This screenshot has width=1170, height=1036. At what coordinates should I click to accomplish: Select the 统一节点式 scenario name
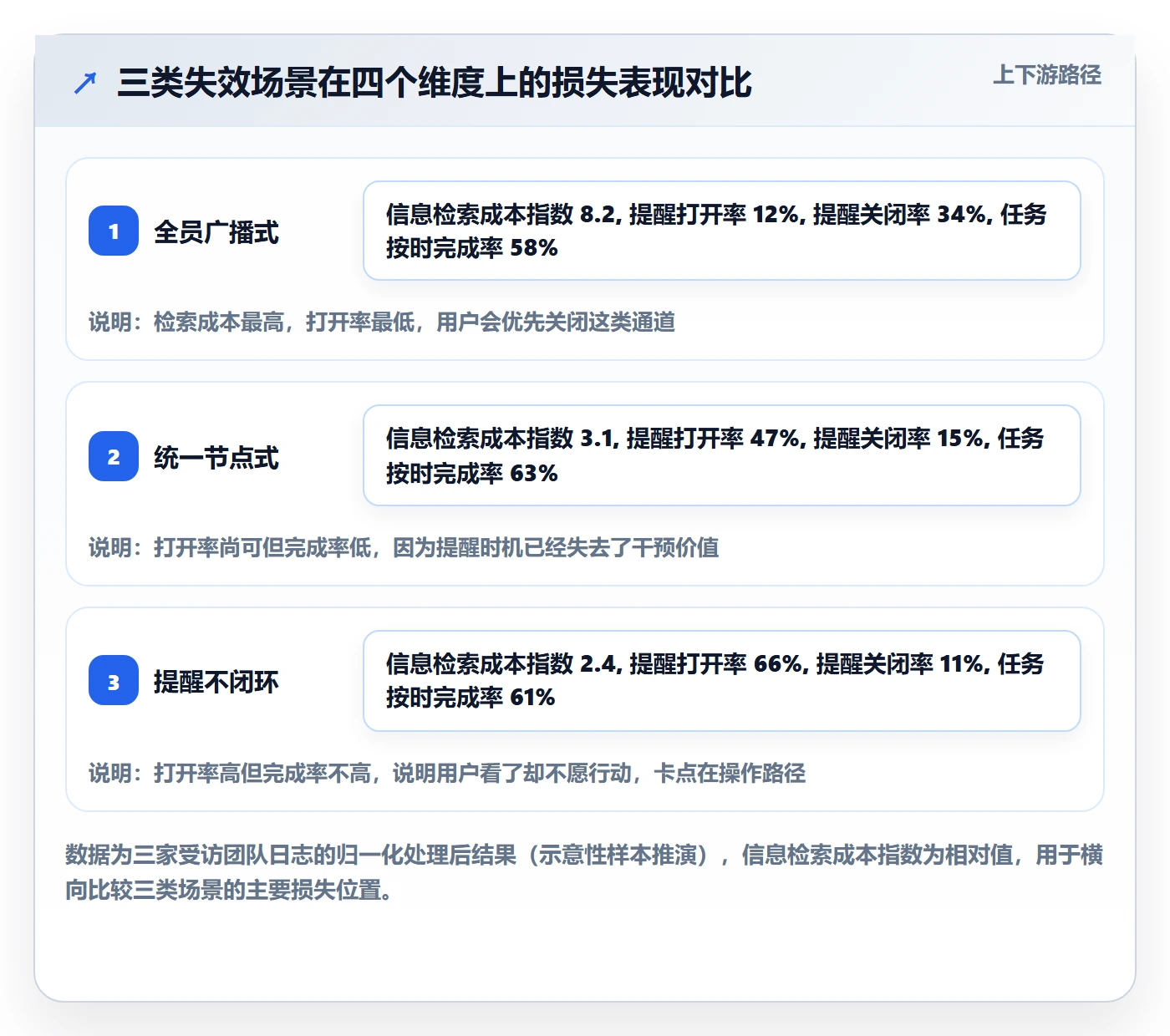coord(216,458)
